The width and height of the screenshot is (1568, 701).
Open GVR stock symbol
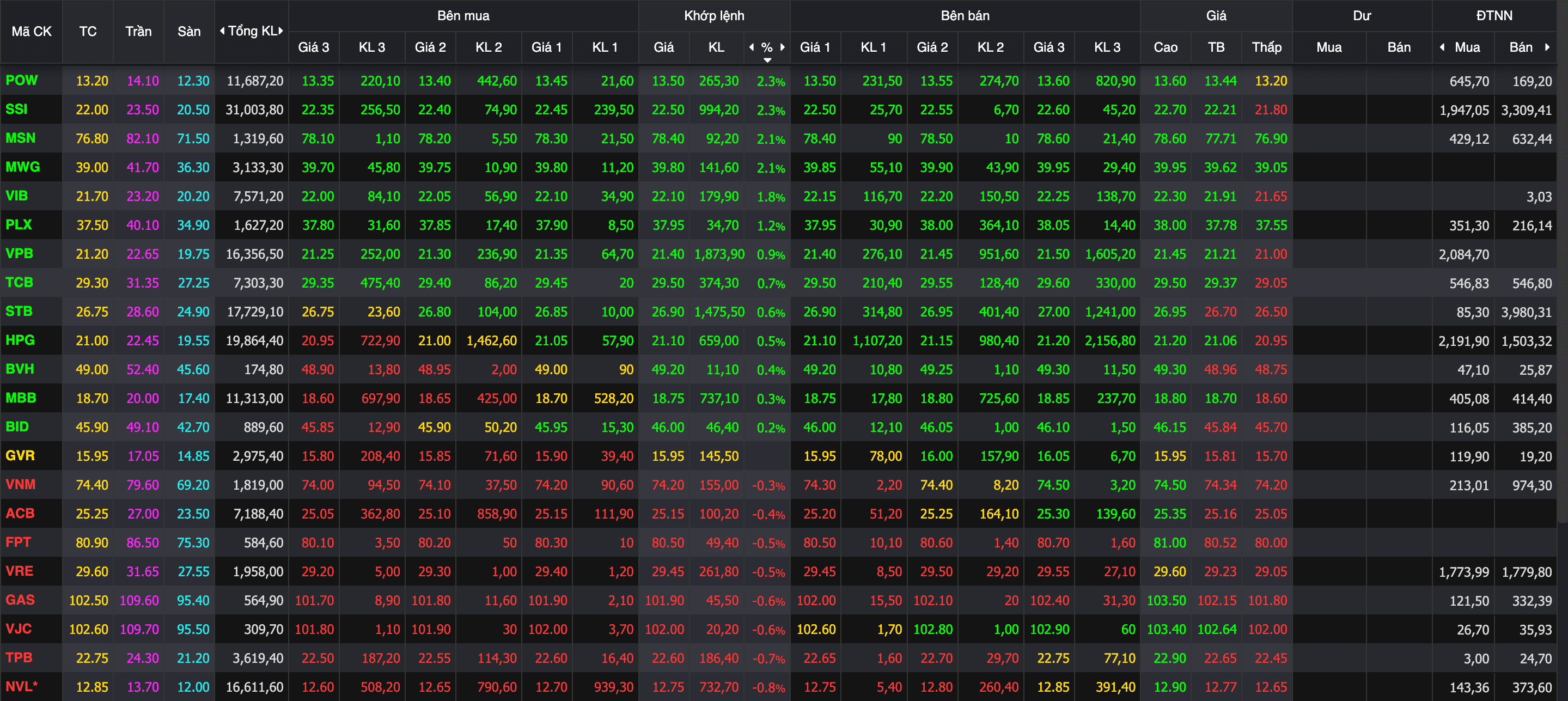click(20, 455)
